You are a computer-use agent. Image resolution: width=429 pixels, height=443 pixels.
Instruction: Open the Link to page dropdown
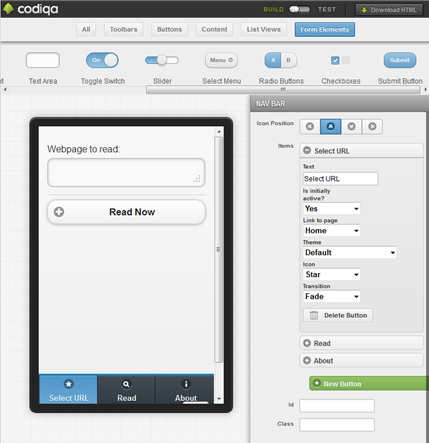332,231
